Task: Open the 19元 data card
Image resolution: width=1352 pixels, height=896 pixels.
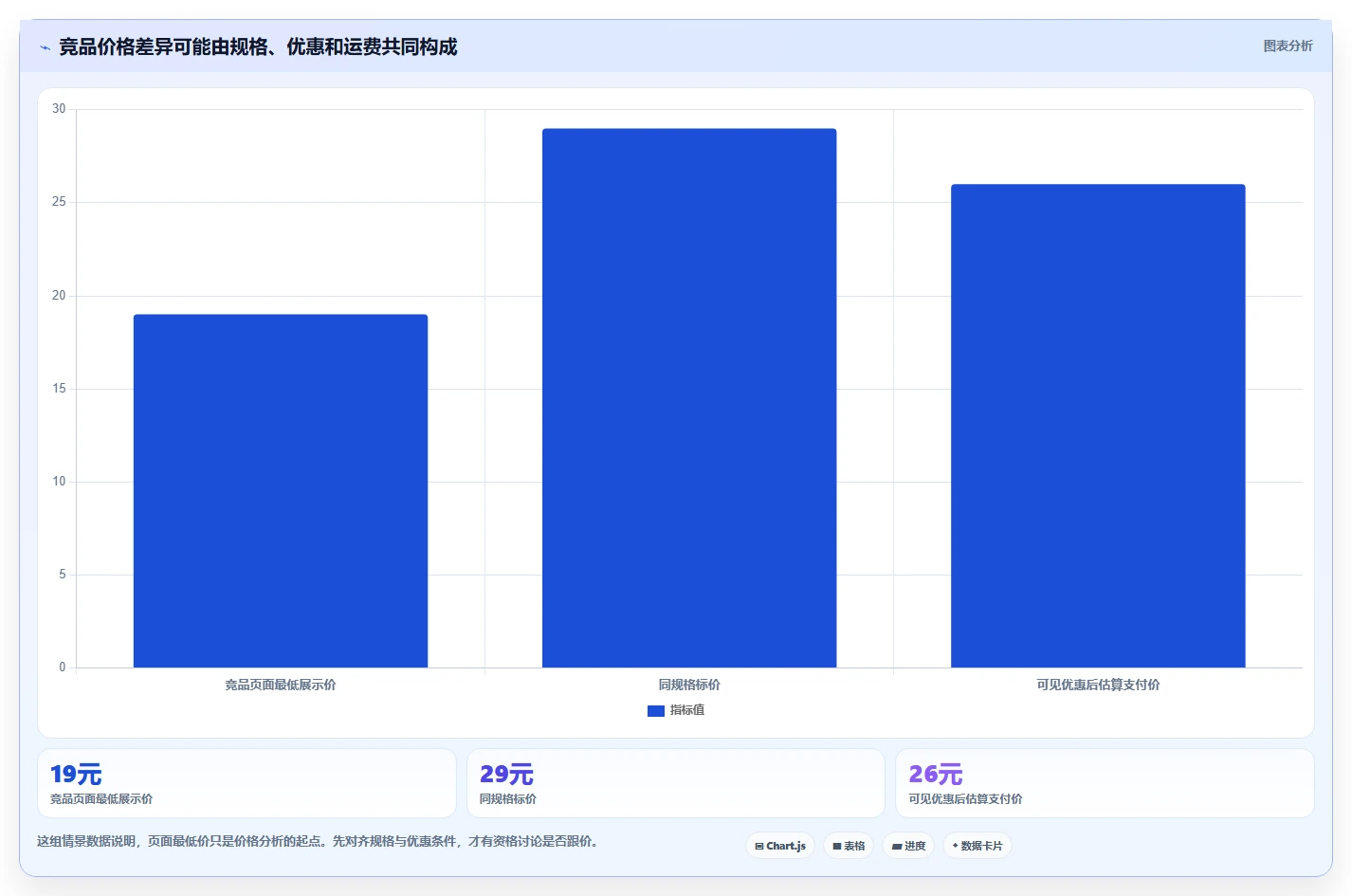Action: point(247,783)
